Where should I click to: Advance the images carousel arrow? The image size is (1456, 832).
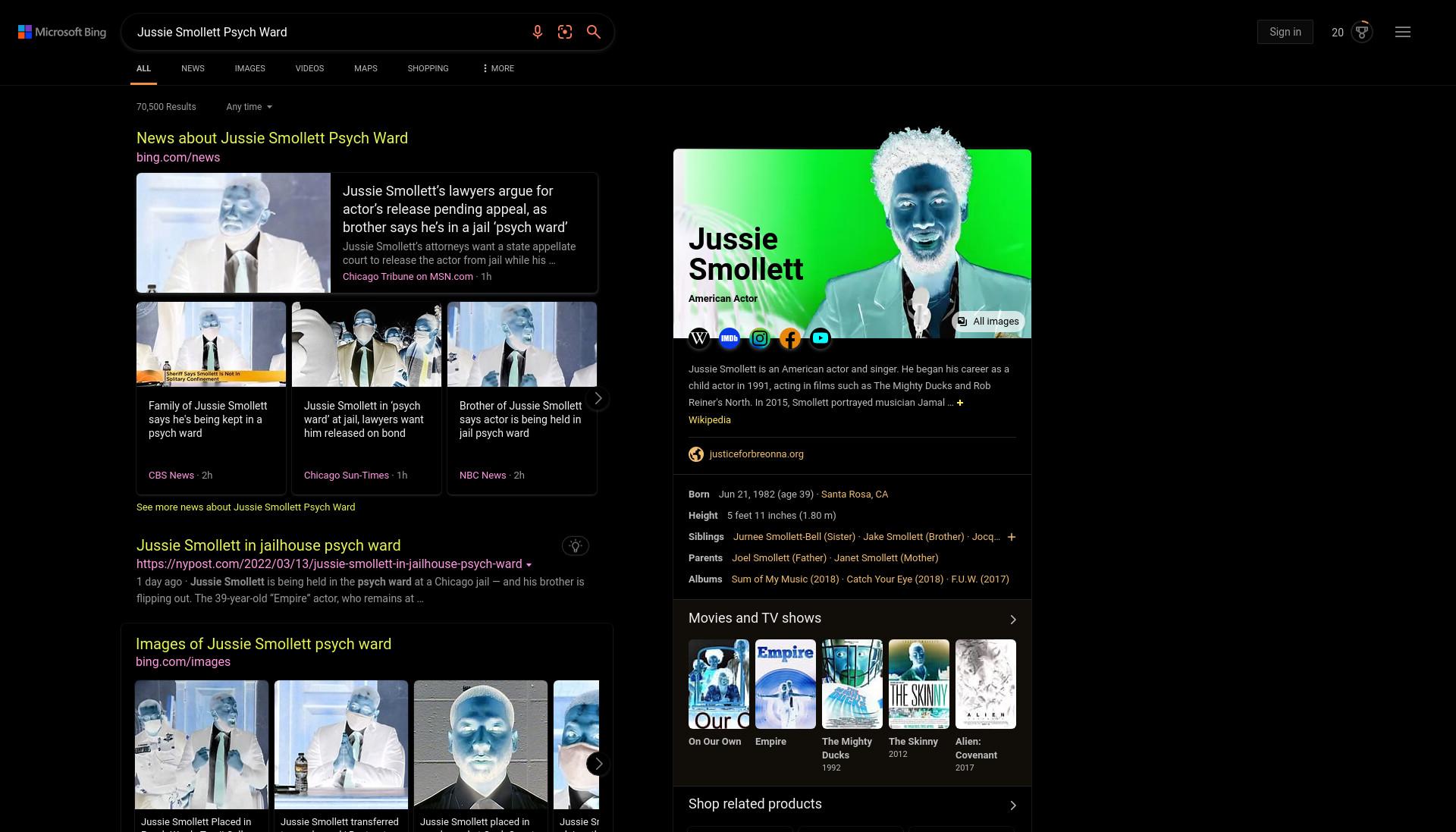pos(598,764)
